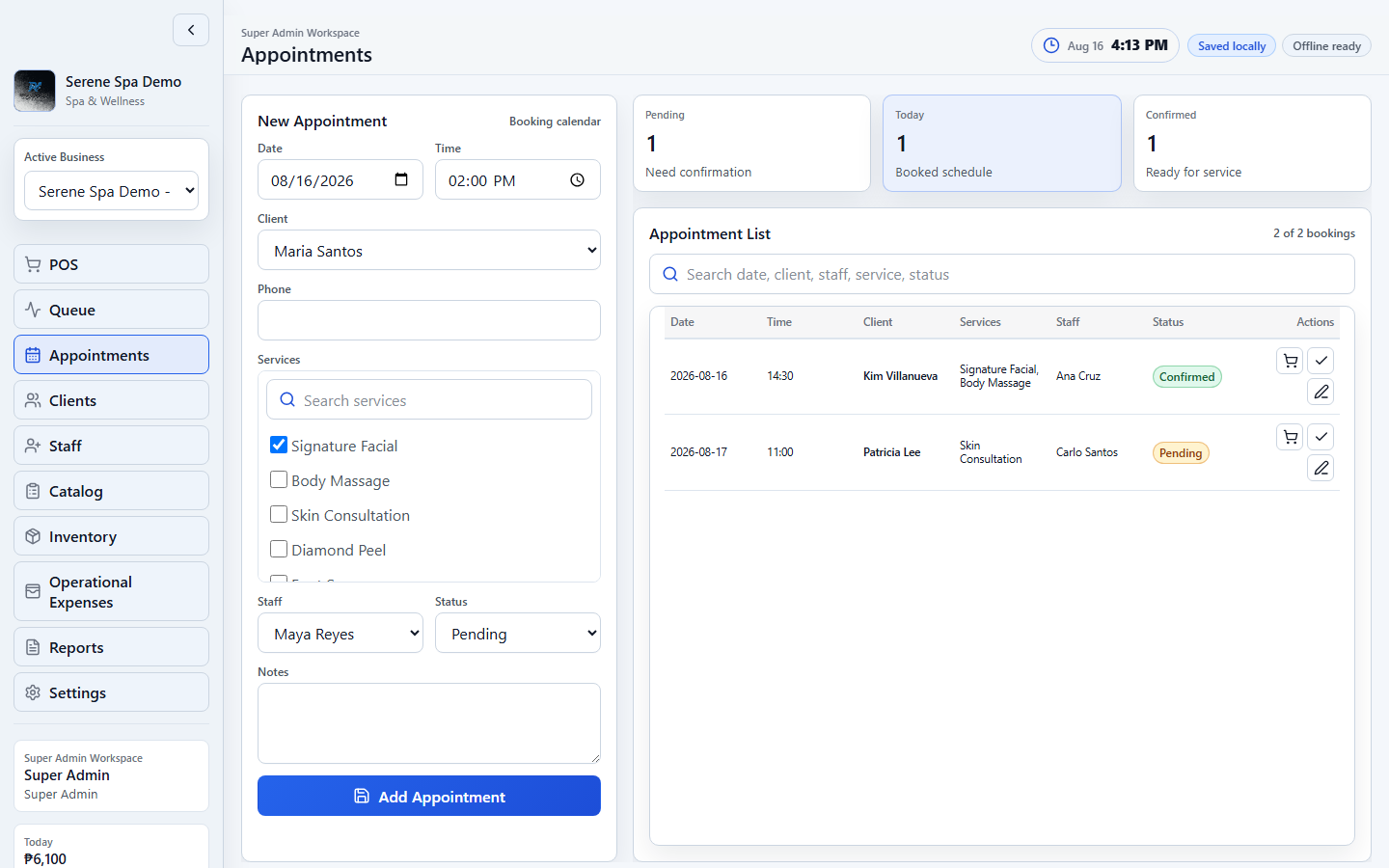
Task: Select the Confirmed summary card
Action: (x=1252, y=143)
